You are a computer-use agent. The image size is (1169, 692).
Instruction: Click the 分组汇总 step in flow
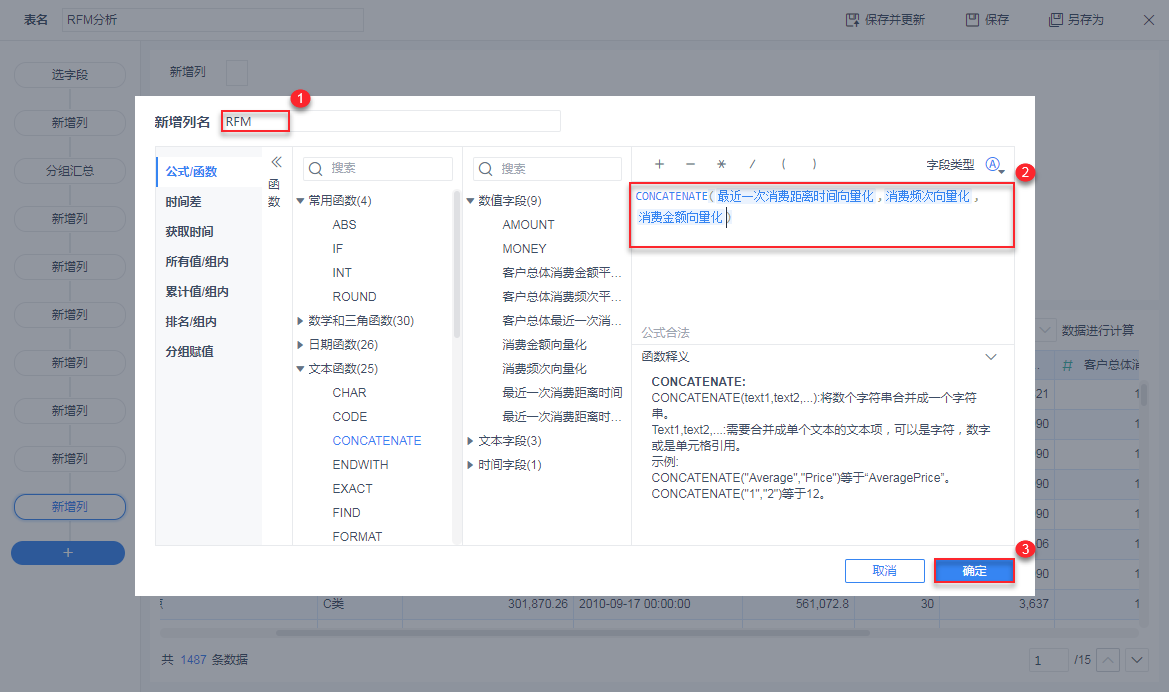tap(70, 171)
